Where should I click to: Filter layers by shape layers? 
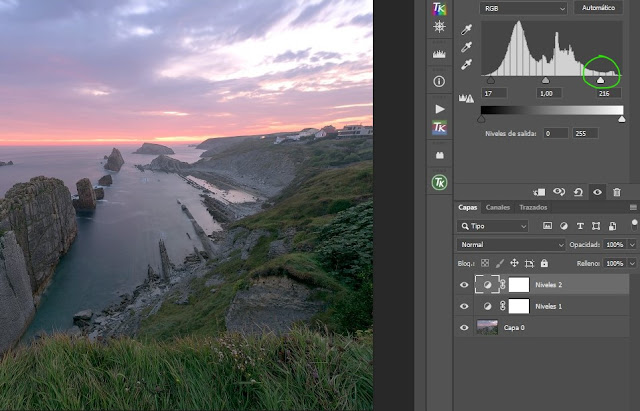(596, 226)
